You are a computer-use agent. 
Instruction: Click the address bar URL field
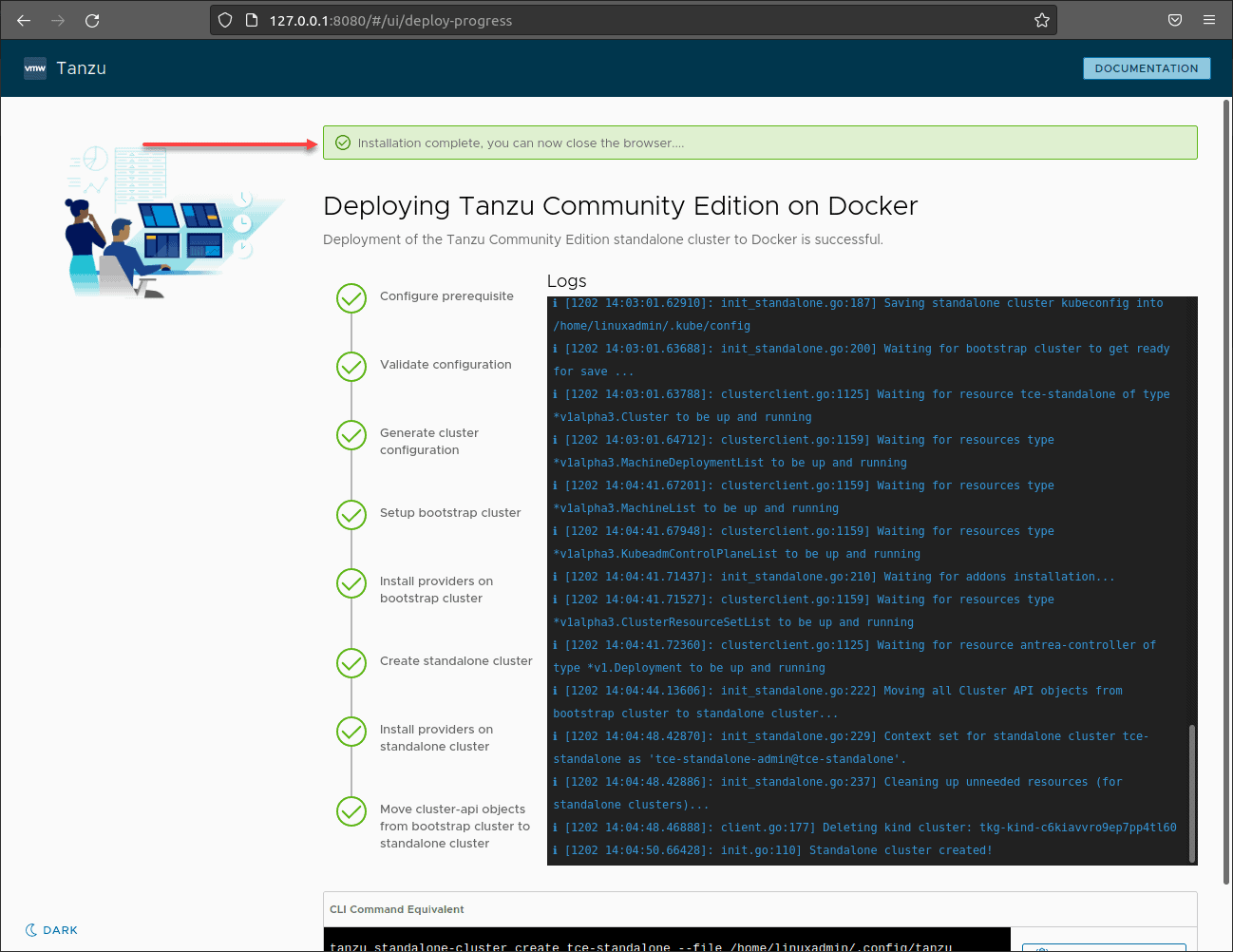click(x=632, y=20)
